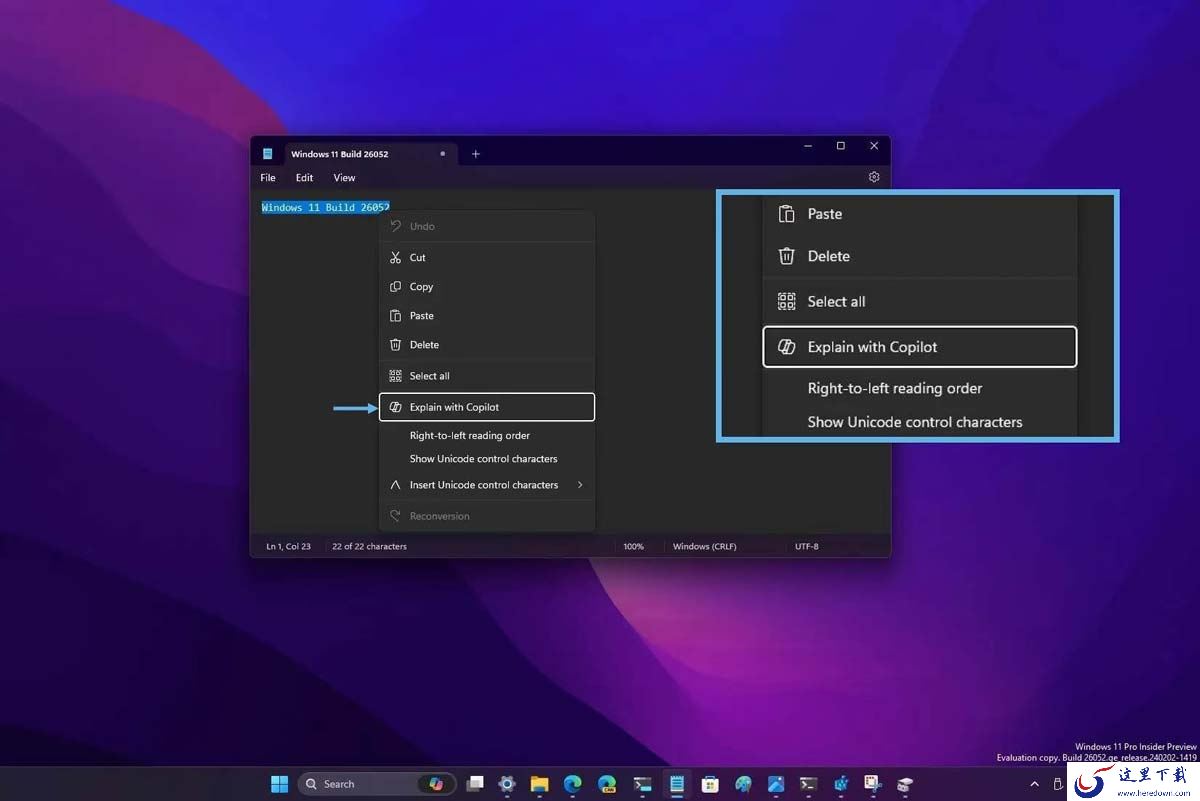Open File Explorer from the taskbar
Screen dimensions: 1200x801
[539, 784]
